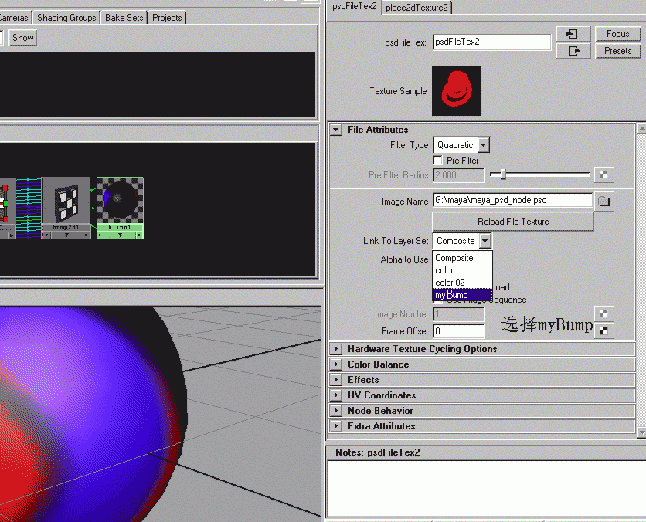Open the Shading Groups tab

pos(68,18)
